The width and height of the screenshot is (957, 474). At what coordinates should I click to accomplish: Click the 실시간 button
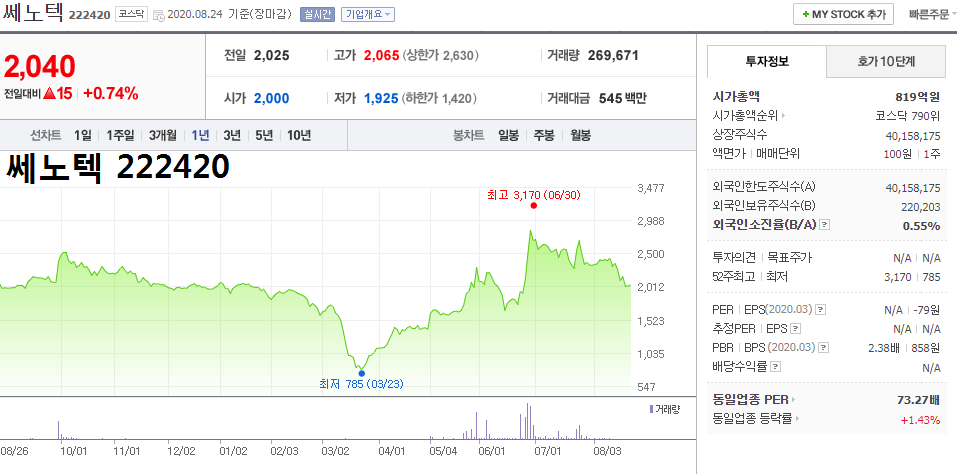click(317, 14)
